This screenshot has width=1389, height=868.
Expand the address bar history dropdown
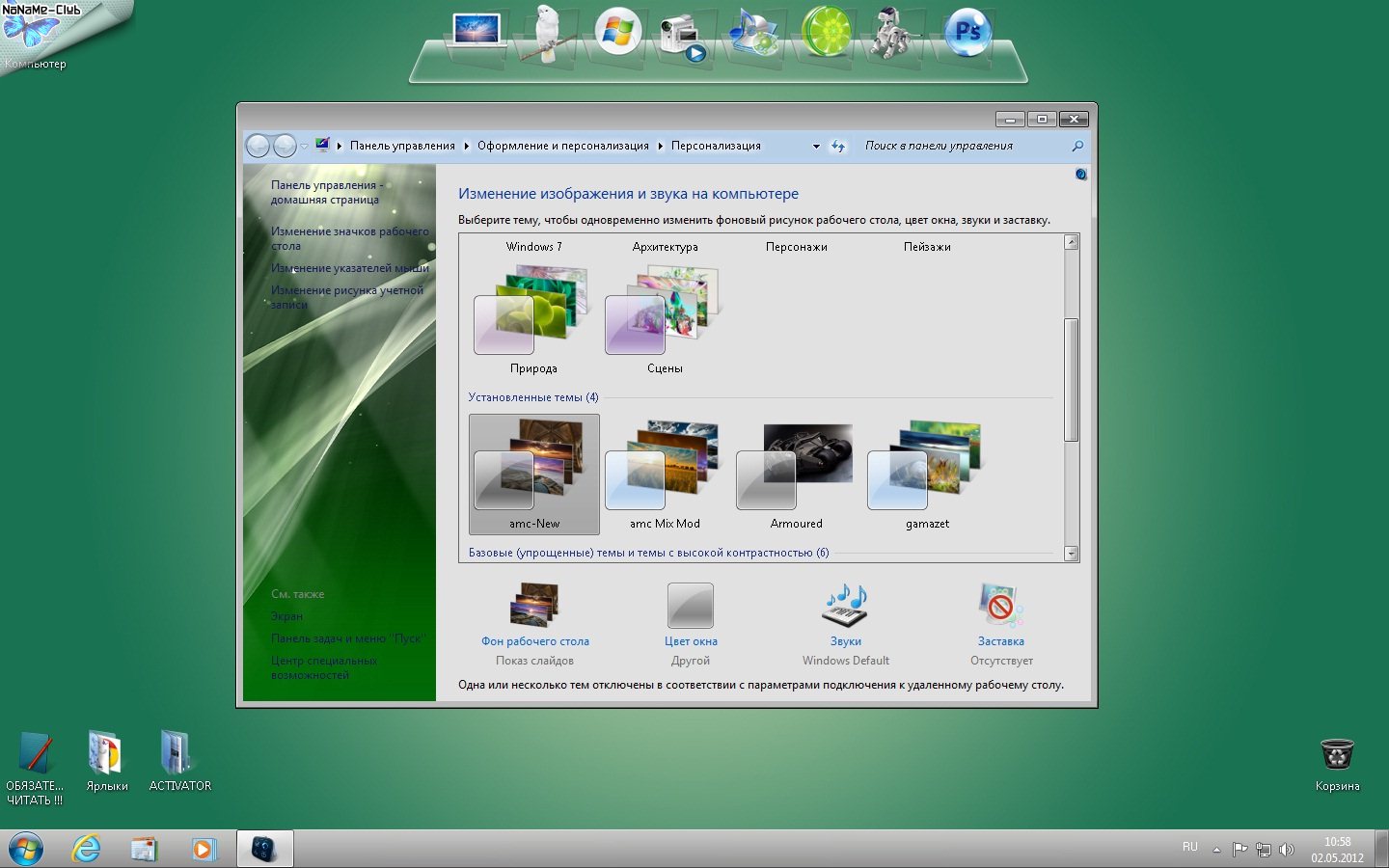coord(816,147)
